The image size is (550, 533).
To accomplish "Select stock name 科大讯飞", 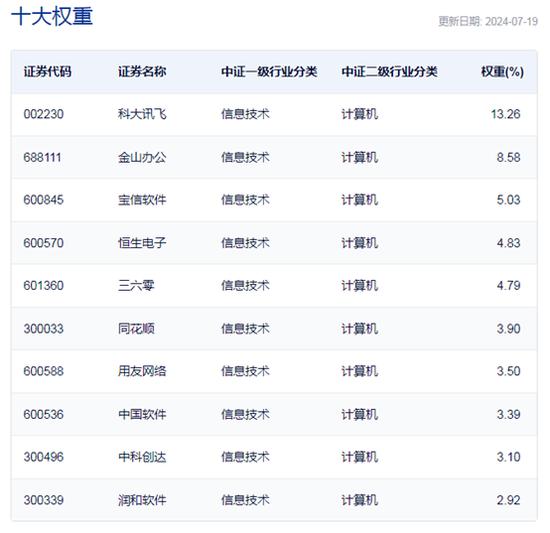I will click(x=142, y=114).
